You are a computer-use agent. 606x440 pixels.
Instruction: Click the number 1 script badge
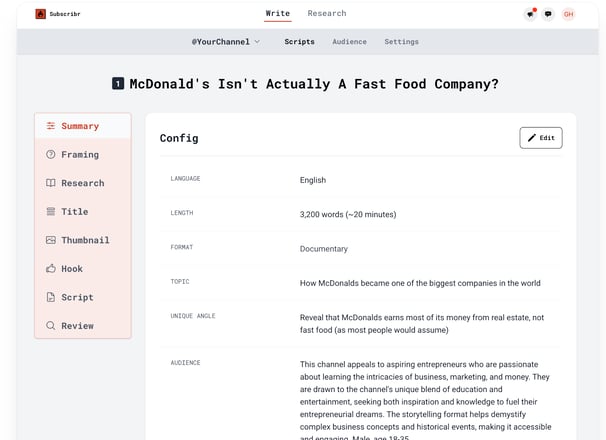point(118,84)
